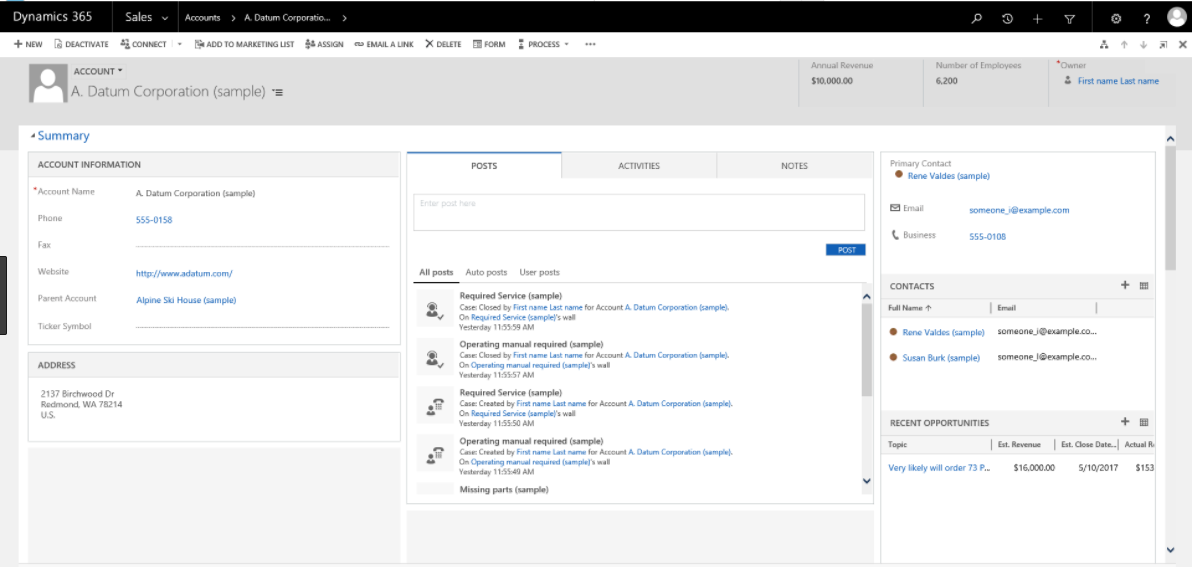Click the ASSIGN command
1192x567 pixels.
click(x=324, y=44)
